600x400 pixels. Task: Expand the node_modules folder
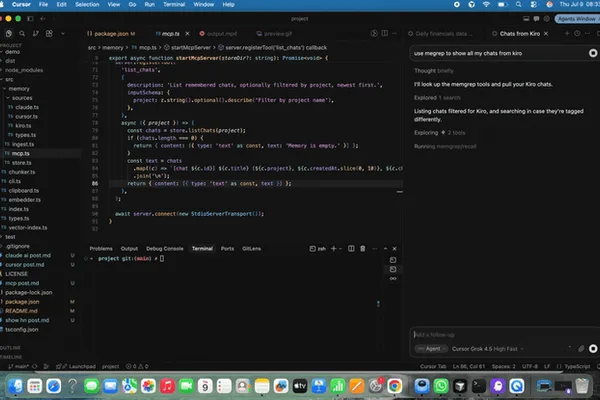24,70
